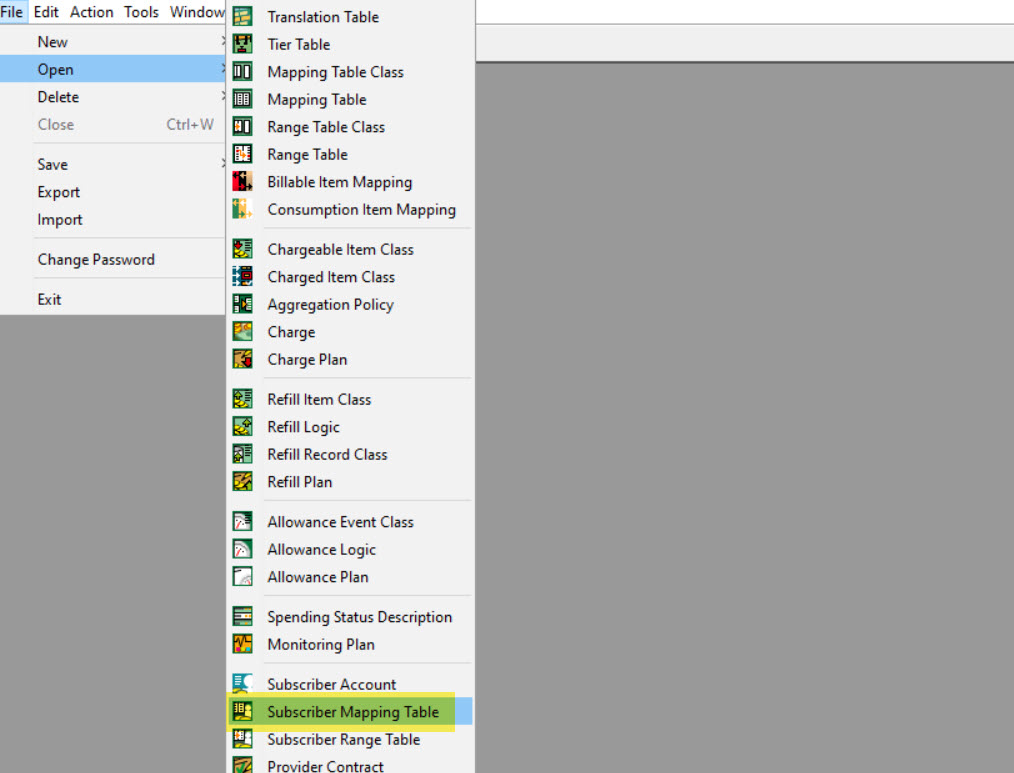The height and width of the screenshot is (773, 1014).
Task: Open the Range Table item
Action: click(x=306, y=154)
